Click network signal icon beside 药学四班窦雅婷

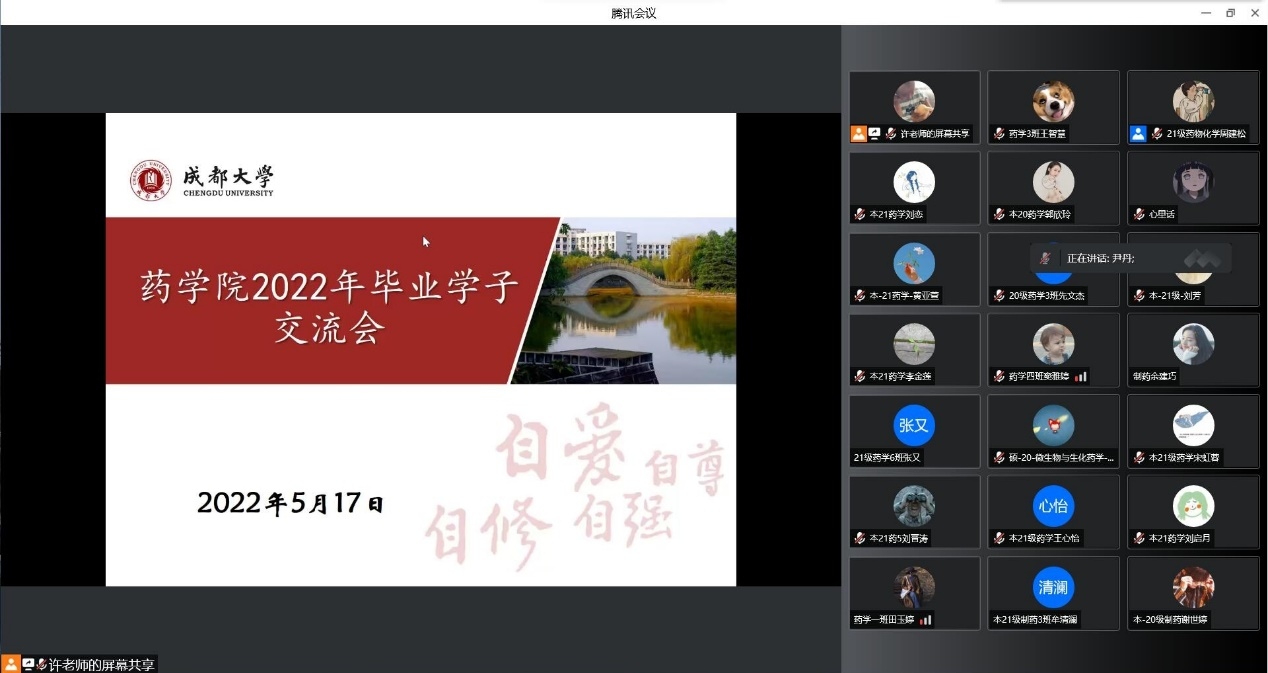[1081, 377]
